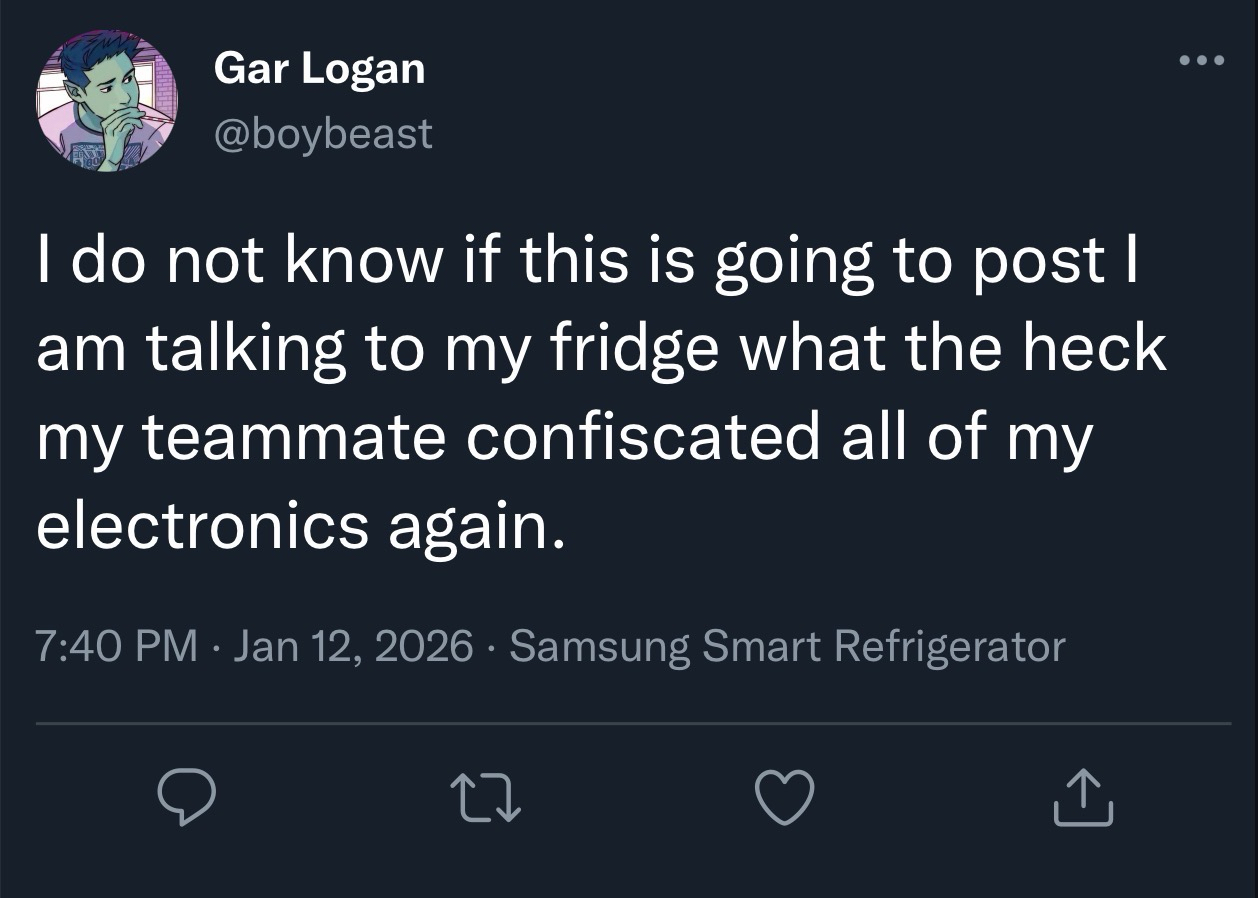Open Gar Logan's profile picture

(x=106, y=100)
